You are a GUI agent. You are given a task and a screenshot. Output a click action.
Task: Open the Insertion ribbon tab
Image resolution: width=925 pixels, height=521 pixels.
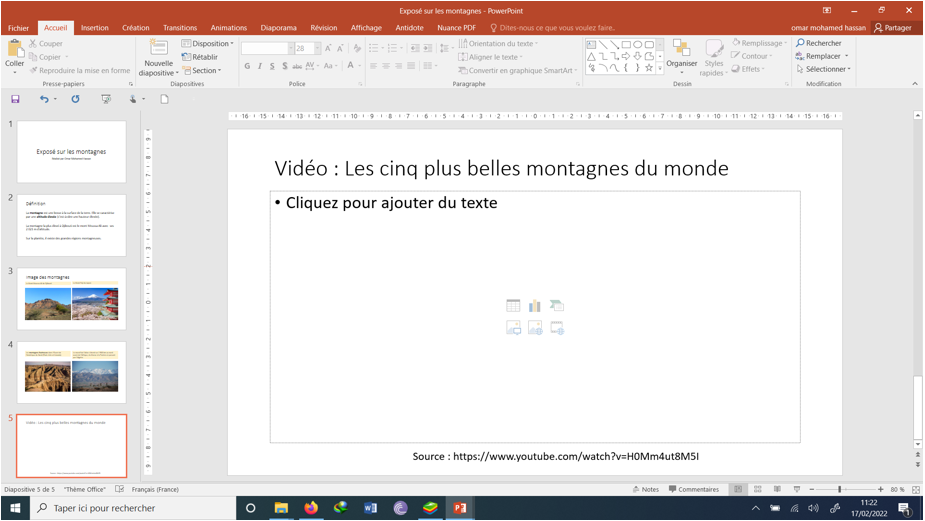coord(95,28)
